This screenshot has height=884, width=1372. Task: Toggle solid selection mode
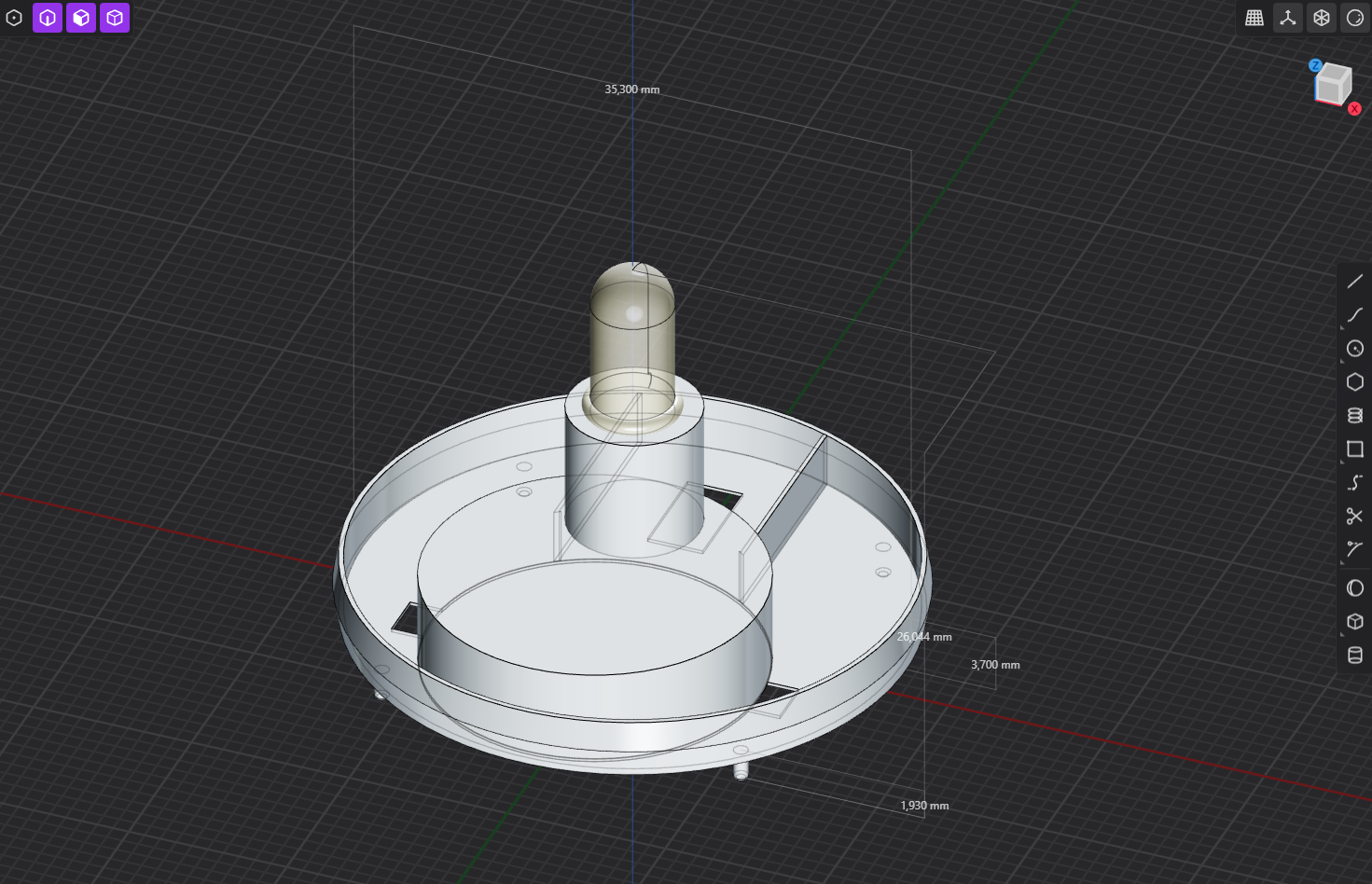tap(115, 18)
